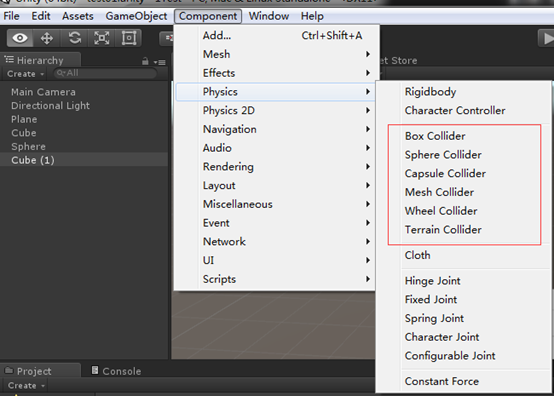The height and width of the screenshot is (396, 554).
Task: Add a Spring Joint component
Action: tap(464, 318)
